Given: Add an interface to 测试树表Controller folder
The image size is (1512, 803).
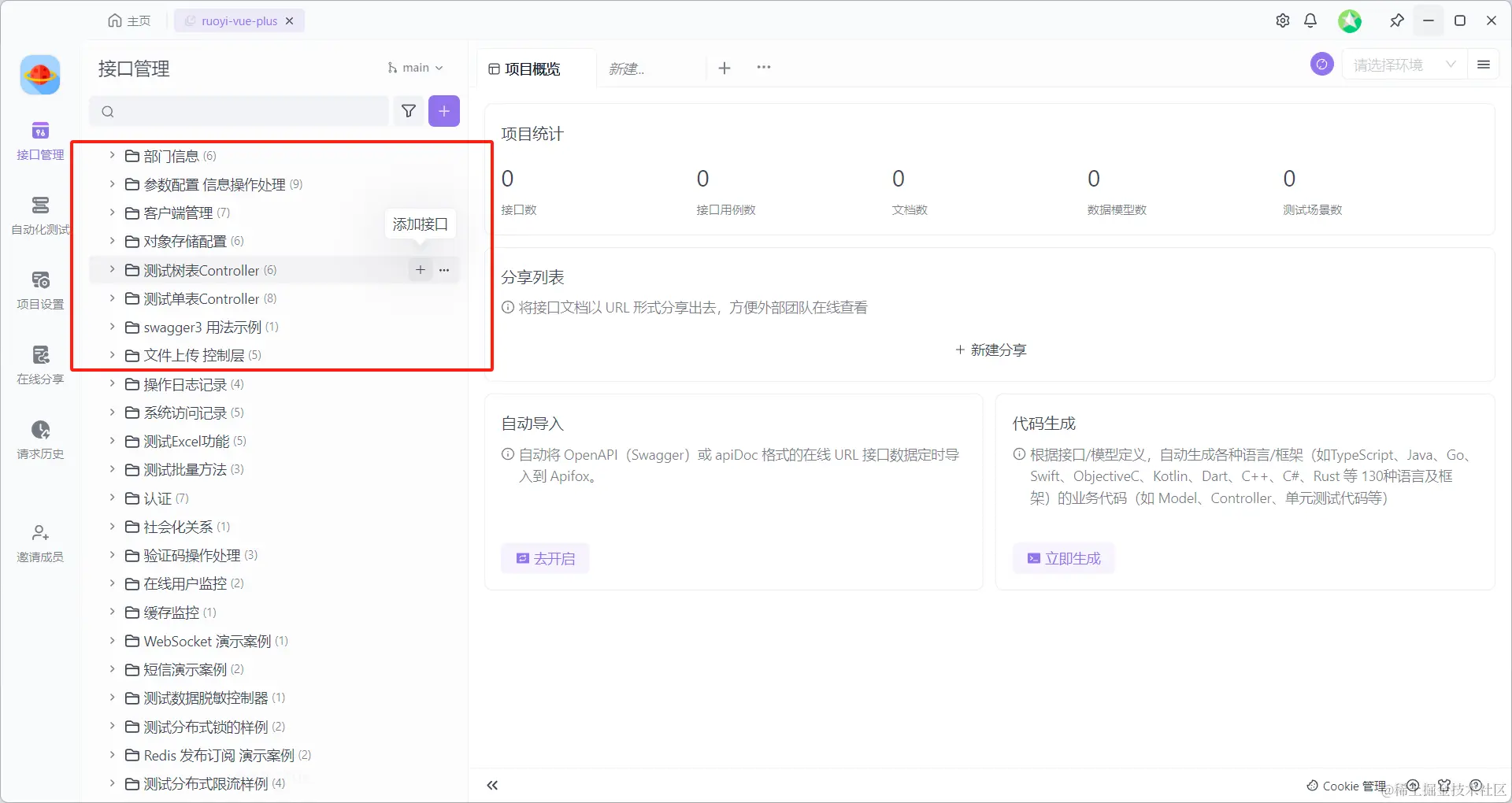Looking at the screenshot, I should tap(421, 270).
